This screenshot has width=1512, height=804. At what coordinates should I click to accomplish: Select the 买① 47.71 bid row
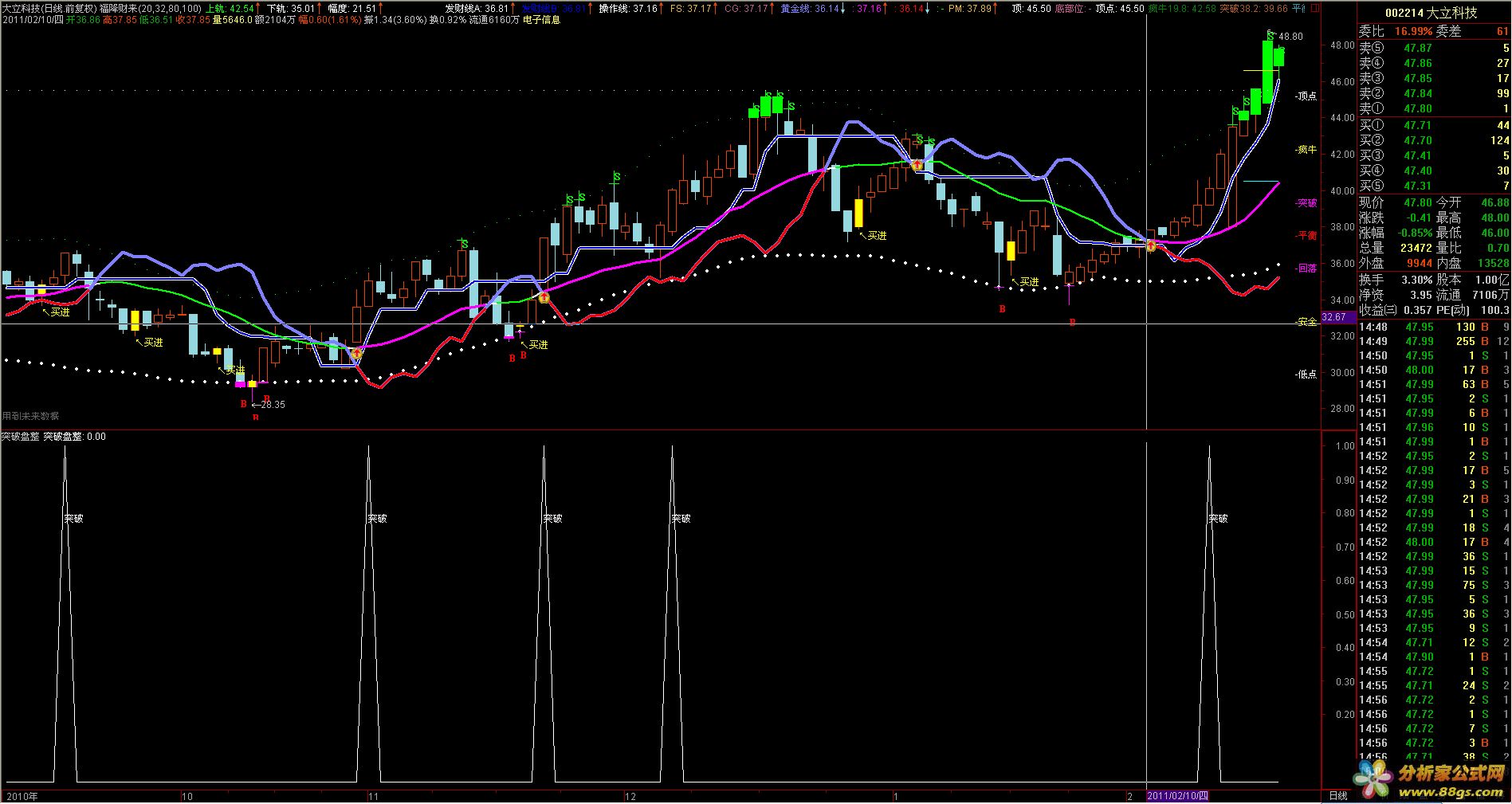coord(1434,125)
